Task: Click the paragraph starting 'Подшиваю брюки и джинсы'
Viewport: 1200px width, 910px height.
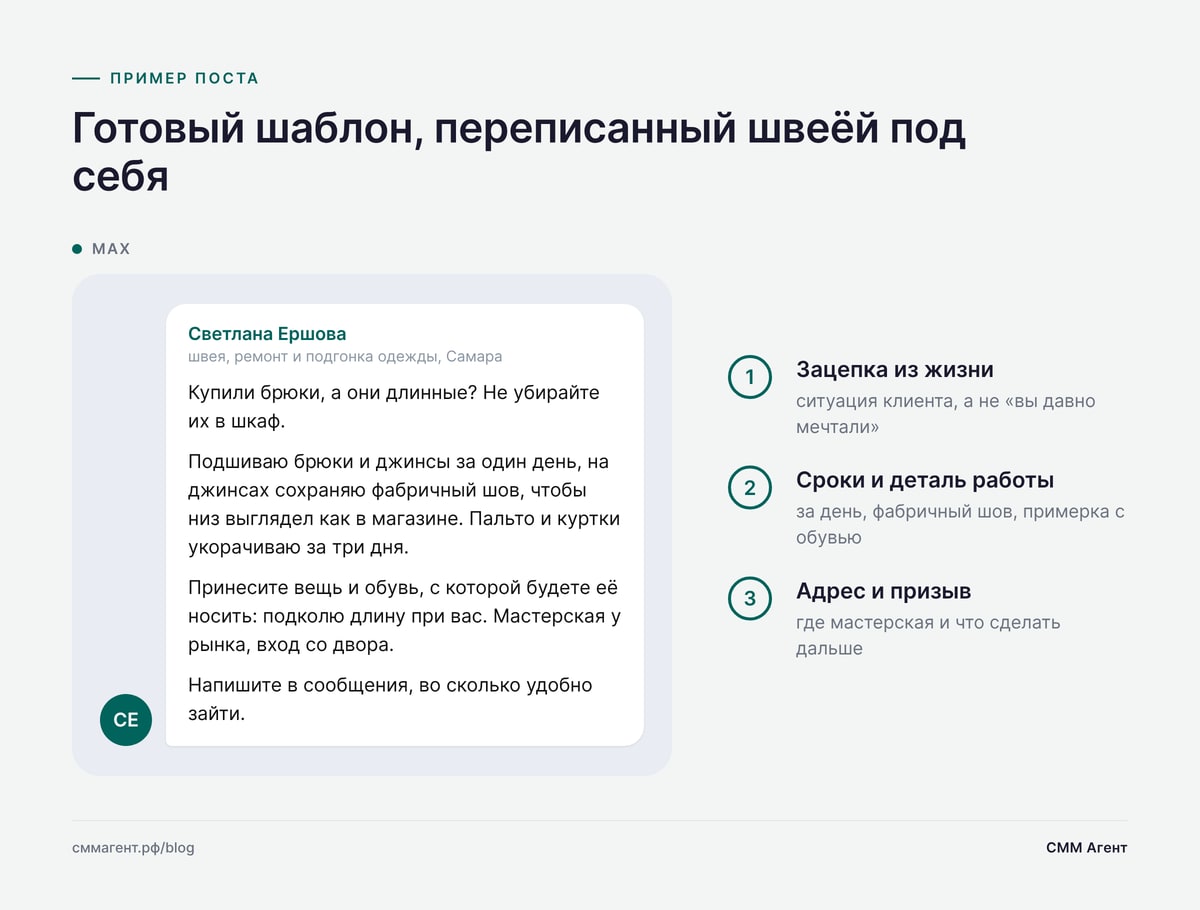Action: [404, 505]
